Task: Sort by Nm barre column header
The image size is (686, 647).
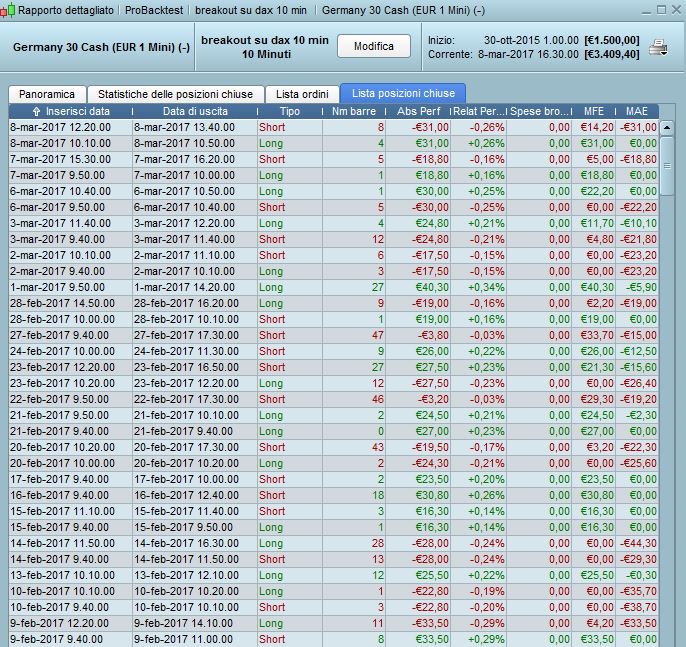Action: coord(354,112)
